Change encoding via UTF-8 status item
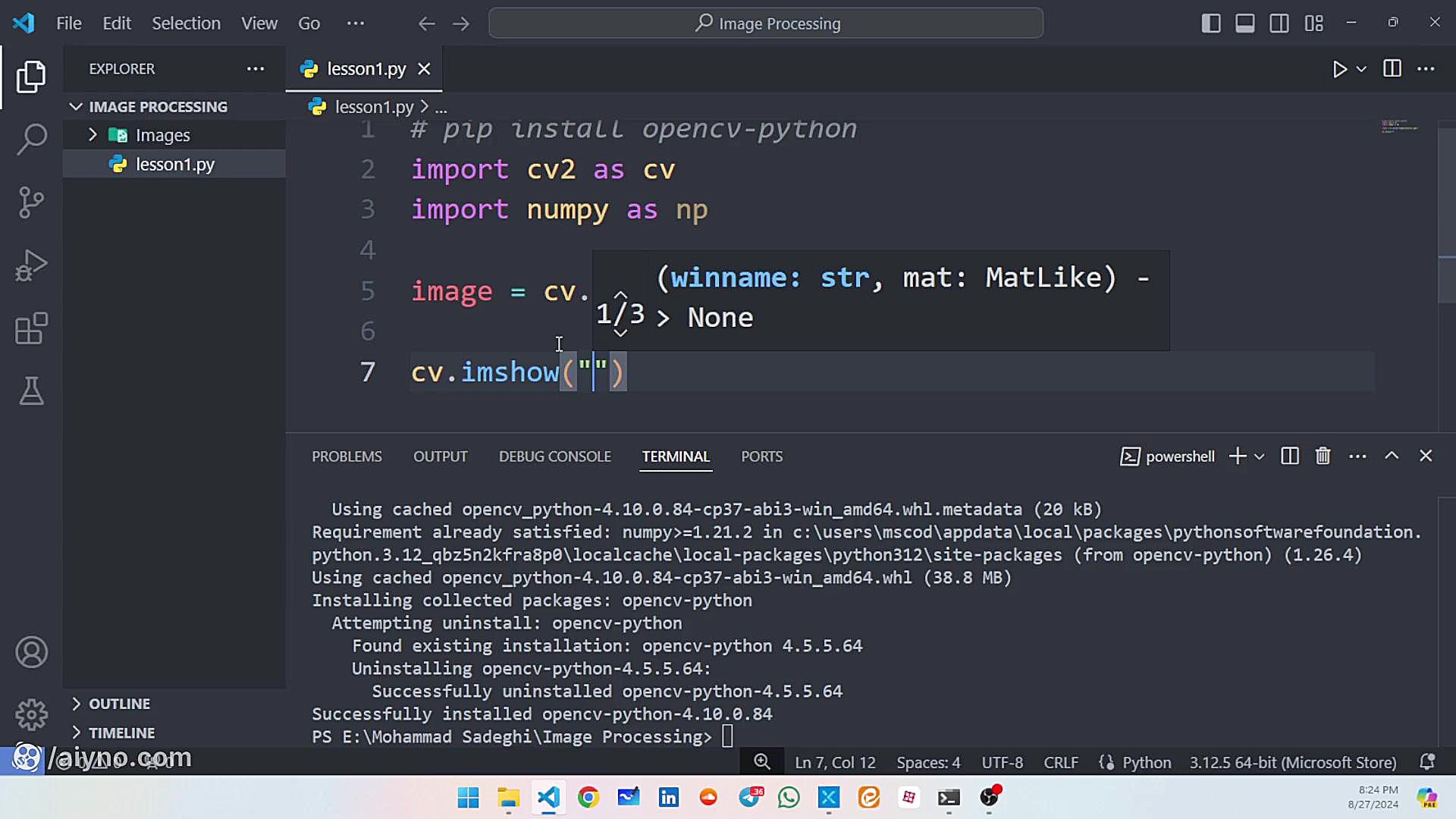The image size is (1456, 819). 1003,762
